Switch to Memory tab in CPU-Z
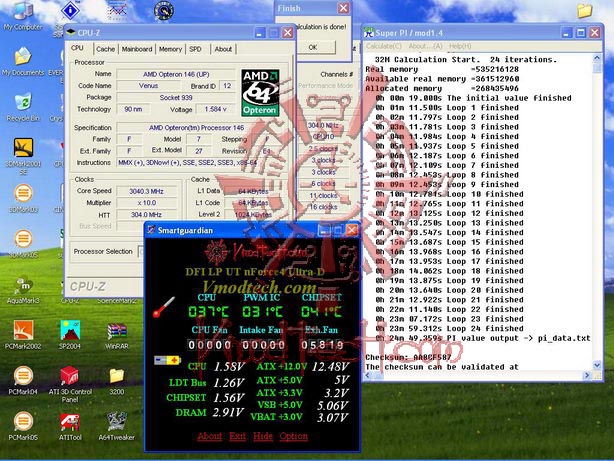 170,49
